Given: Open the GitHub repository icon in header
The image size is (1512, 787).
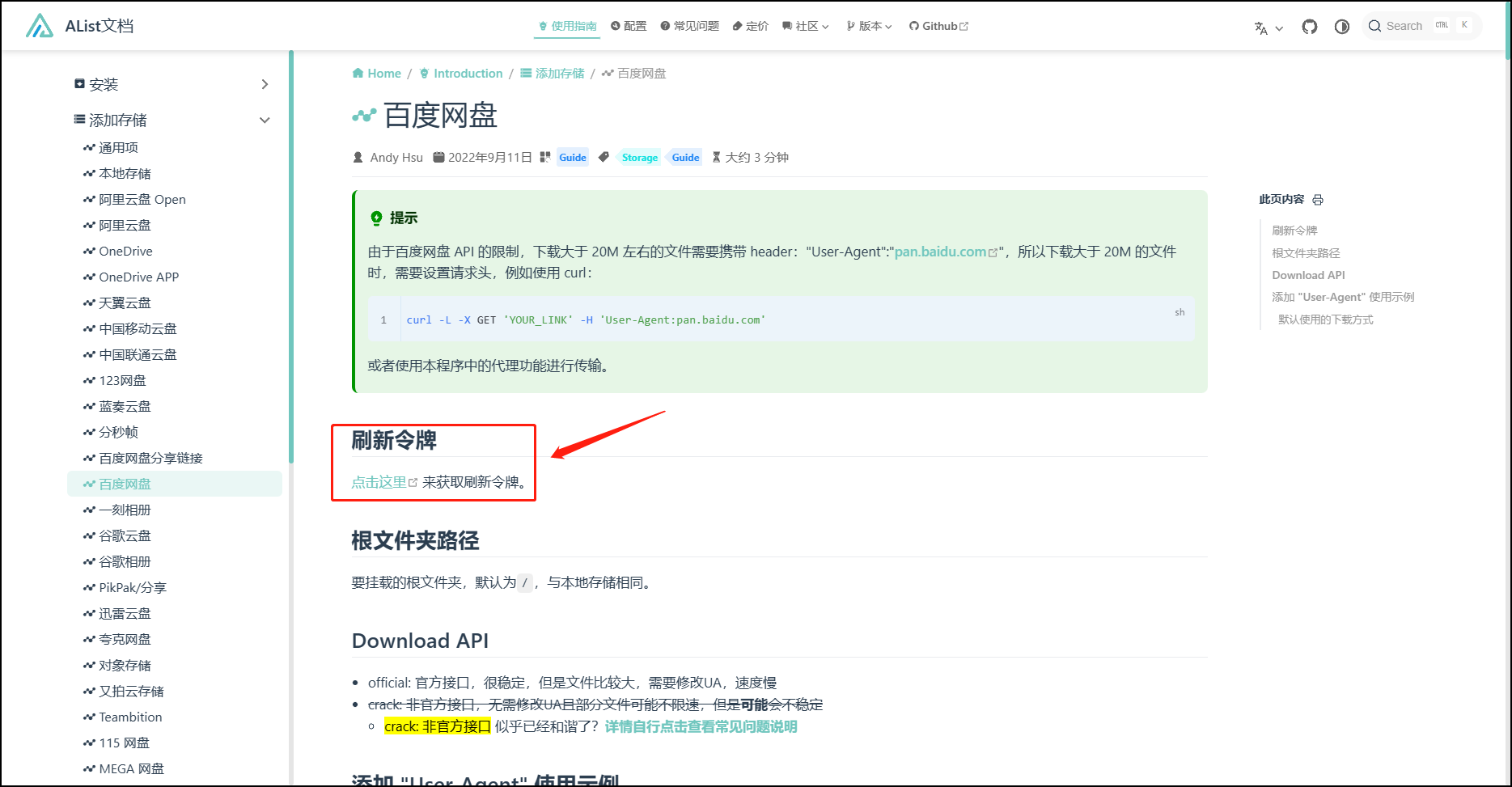Looking at the screenshot, I should tap(1309, 27).
